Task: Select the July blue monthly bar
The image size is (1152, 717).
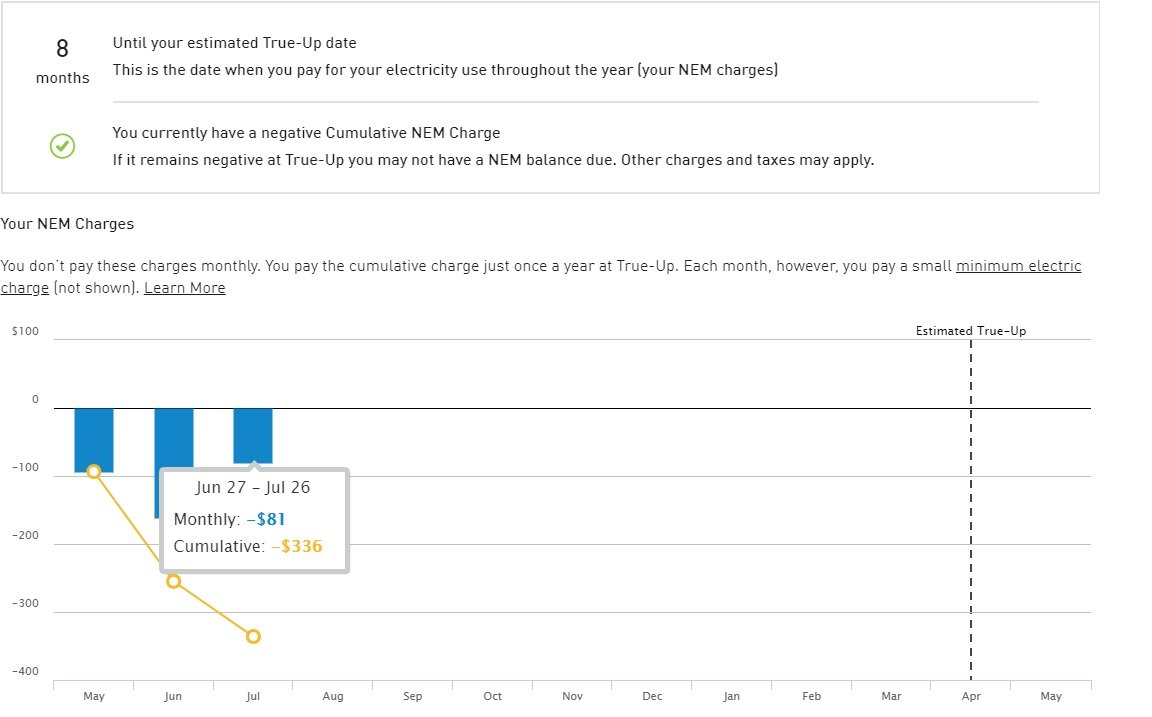Action: tap(253, 436)
